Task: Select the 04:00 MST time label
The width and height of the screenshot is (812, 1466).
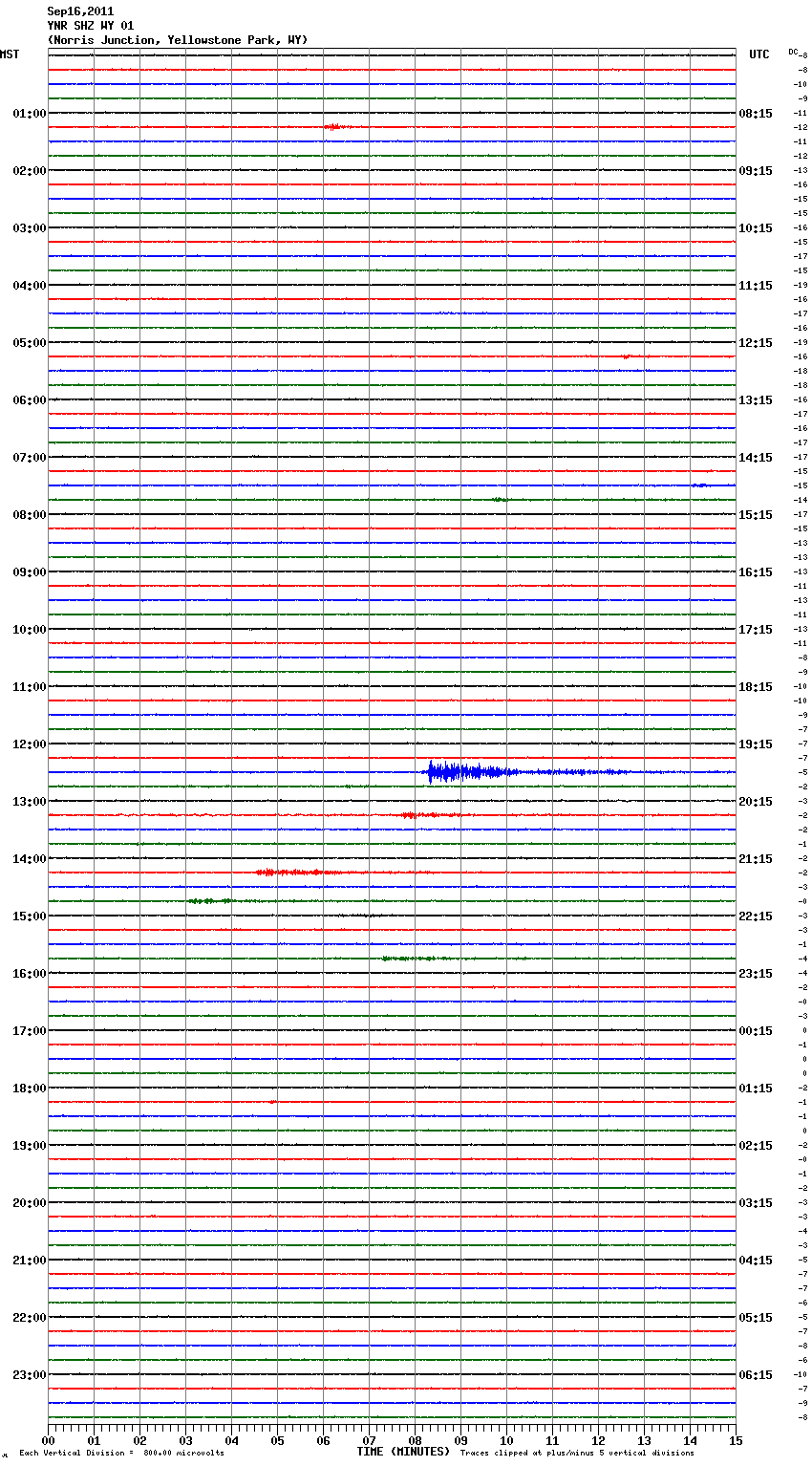Action: click(x=30, y=285)
